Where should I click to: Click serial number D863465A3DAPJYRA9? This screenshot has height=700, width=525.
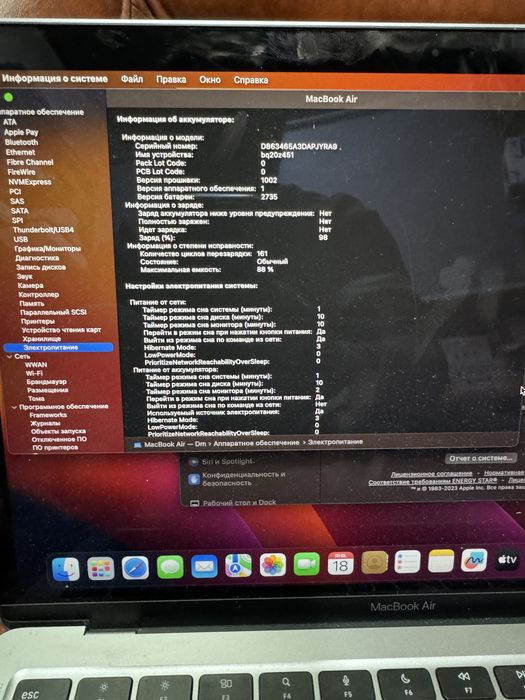pos(299,146)
